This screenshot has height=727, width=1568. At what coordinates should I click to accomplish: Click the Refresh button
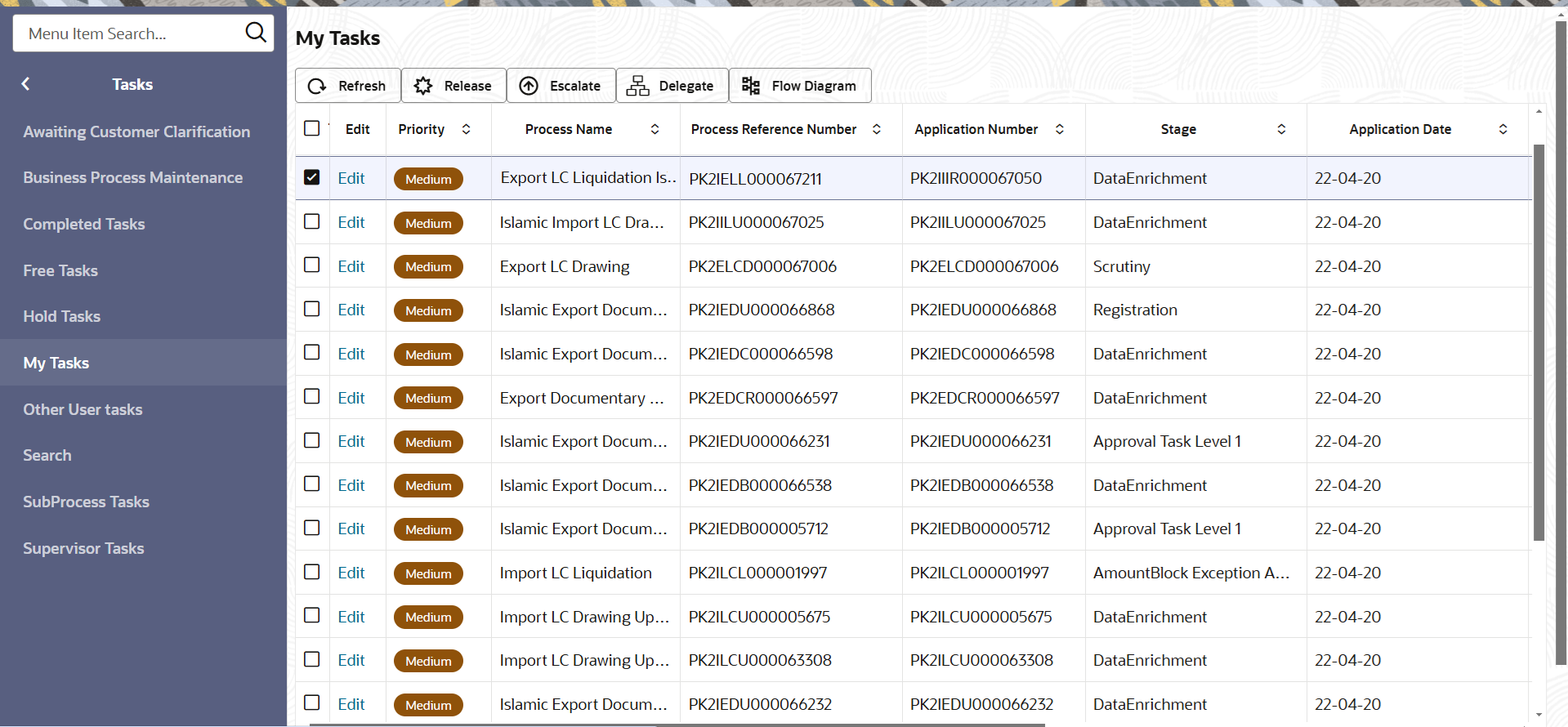pyautogui.click(x=347, y=86)
